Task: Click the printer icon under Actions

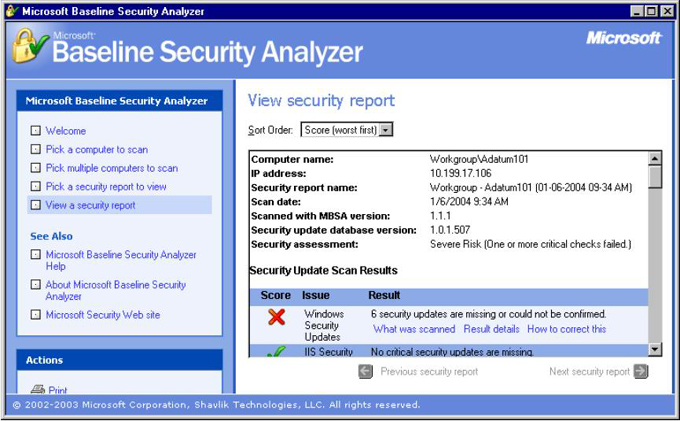Action: coord(38,389)
